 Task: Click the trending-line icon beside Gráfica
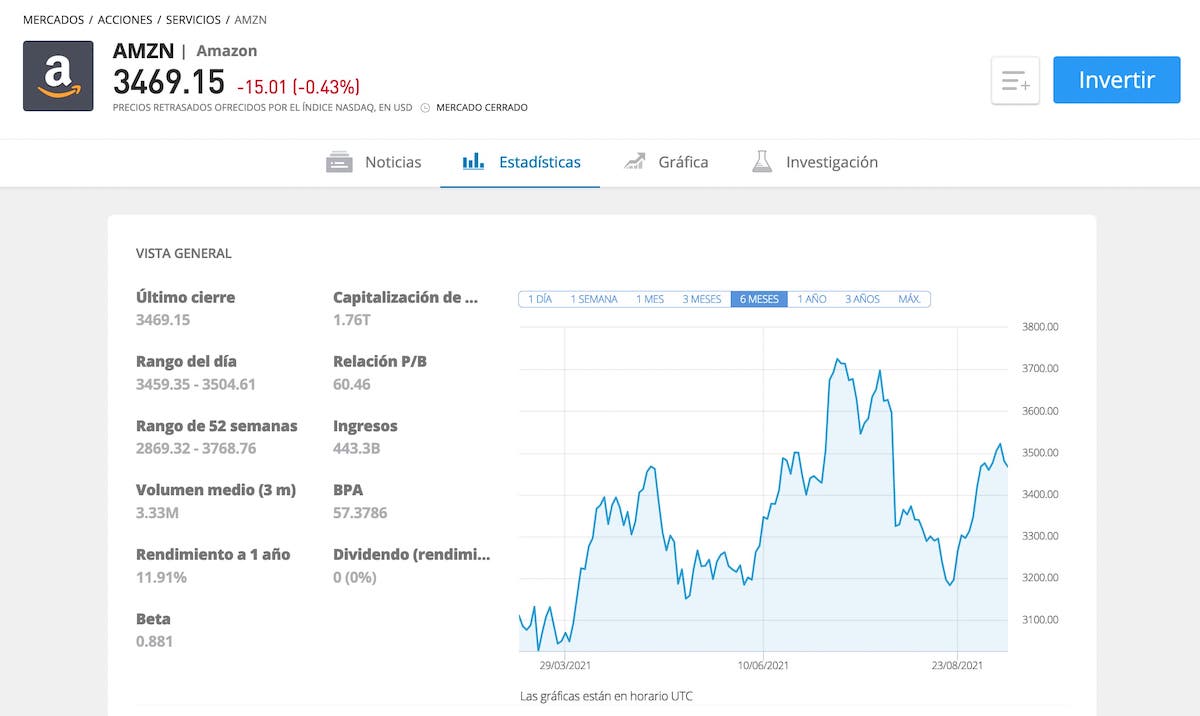[x=634, y=160]
